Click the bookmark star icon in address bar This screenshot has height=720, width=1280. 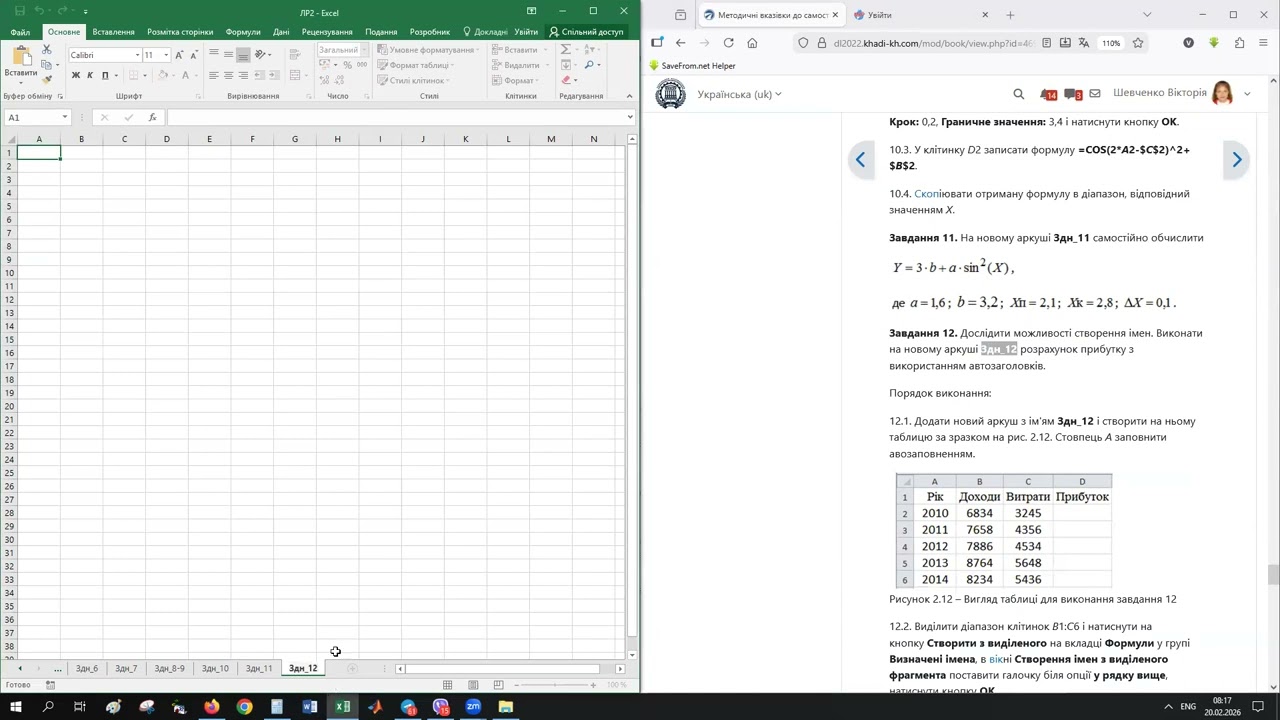point(1138,43)
